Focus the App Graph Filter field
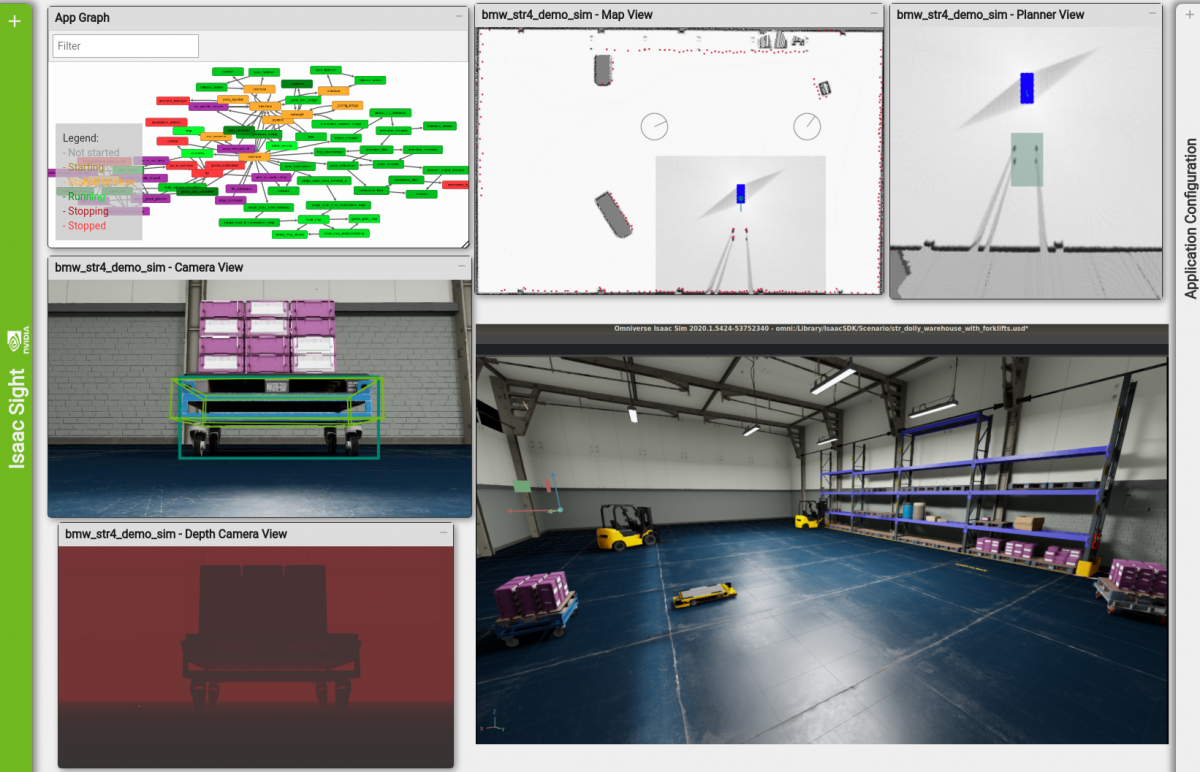Image resolution: width=1200 pixels, height=772 pixels. click(126, 46)
